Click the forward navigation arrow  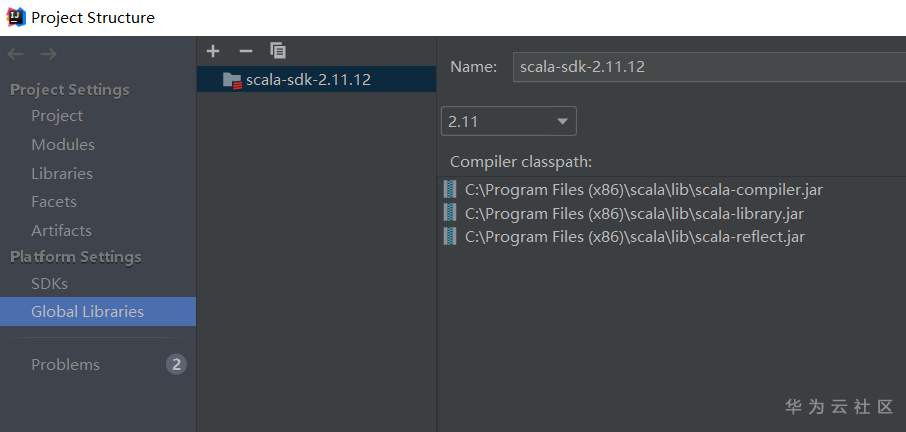[x=48, y=54]
